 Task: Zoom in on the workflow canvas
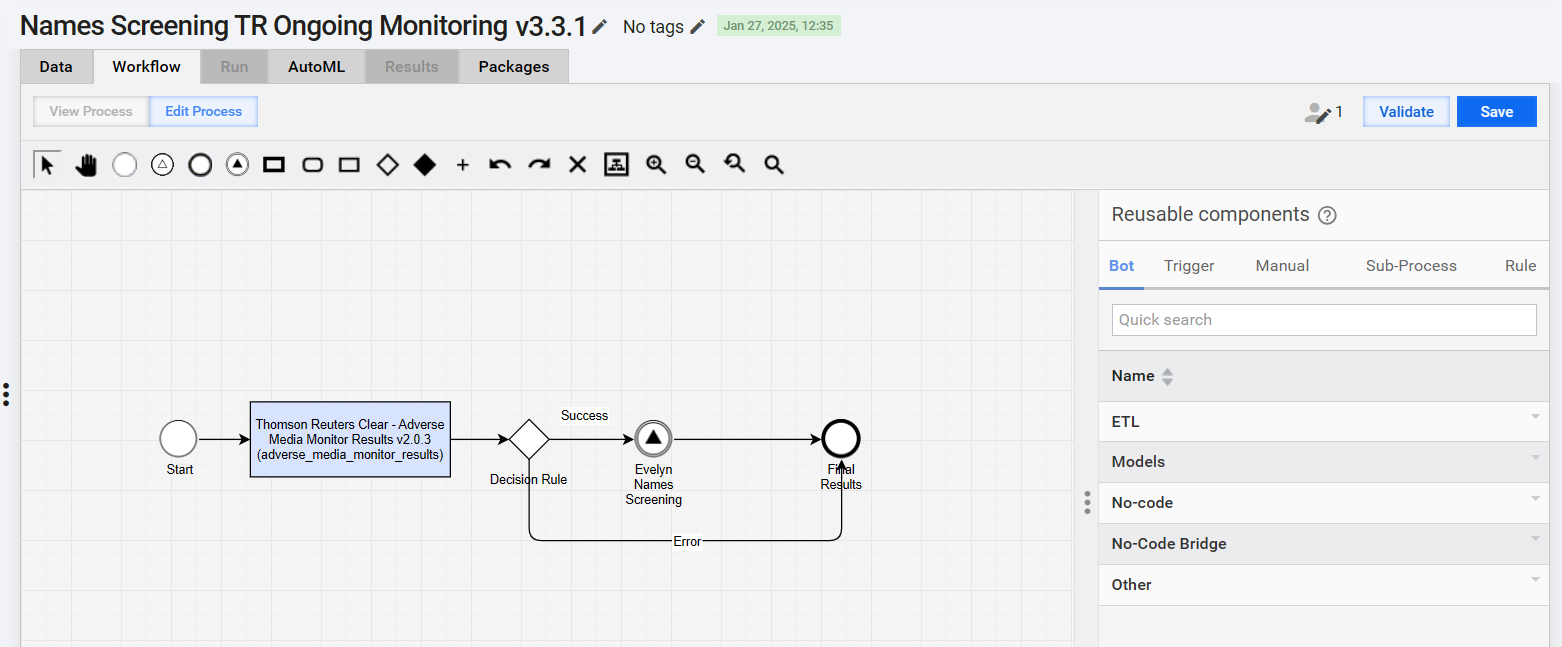point(656,165)
